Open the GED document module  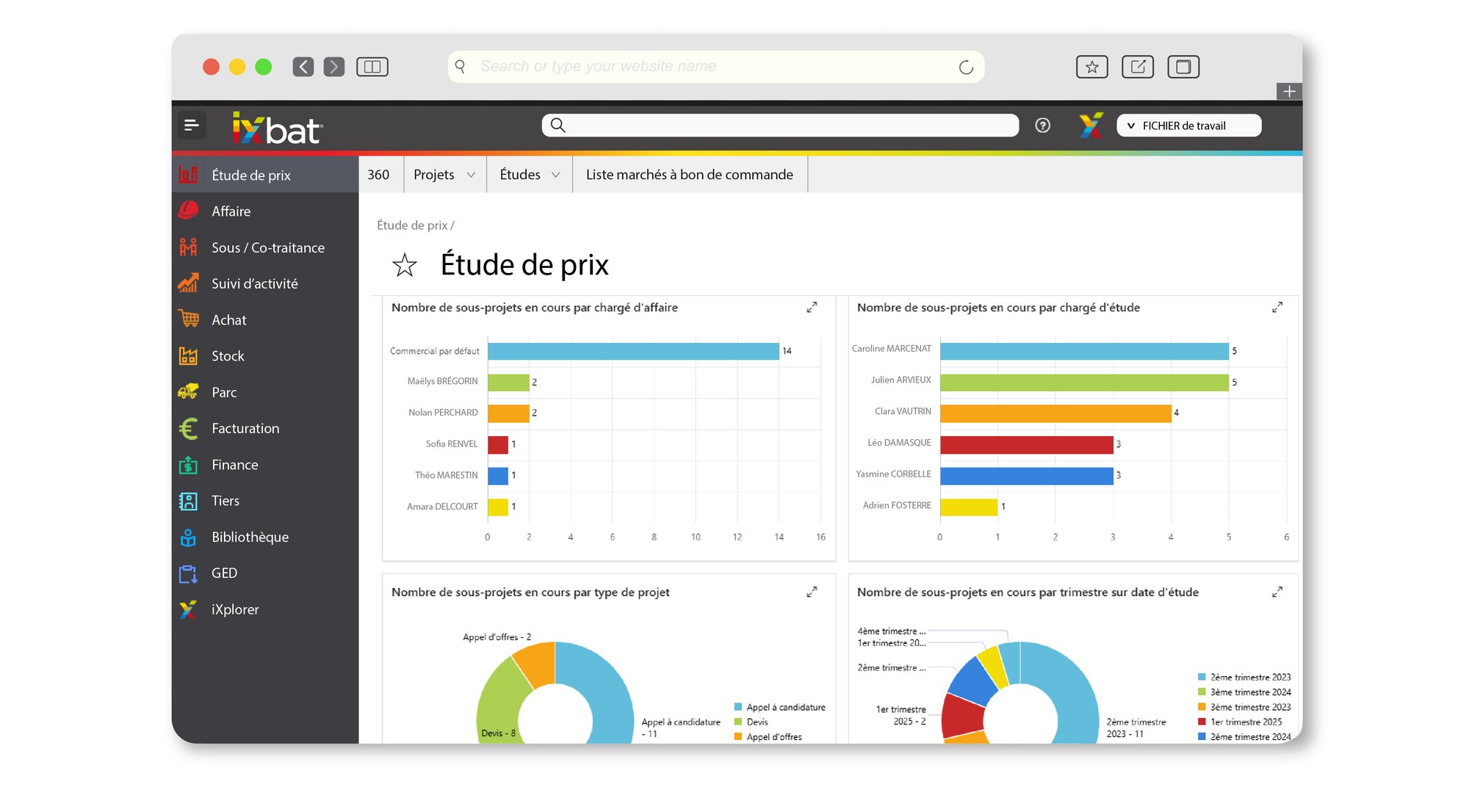(x=189, y=573)
